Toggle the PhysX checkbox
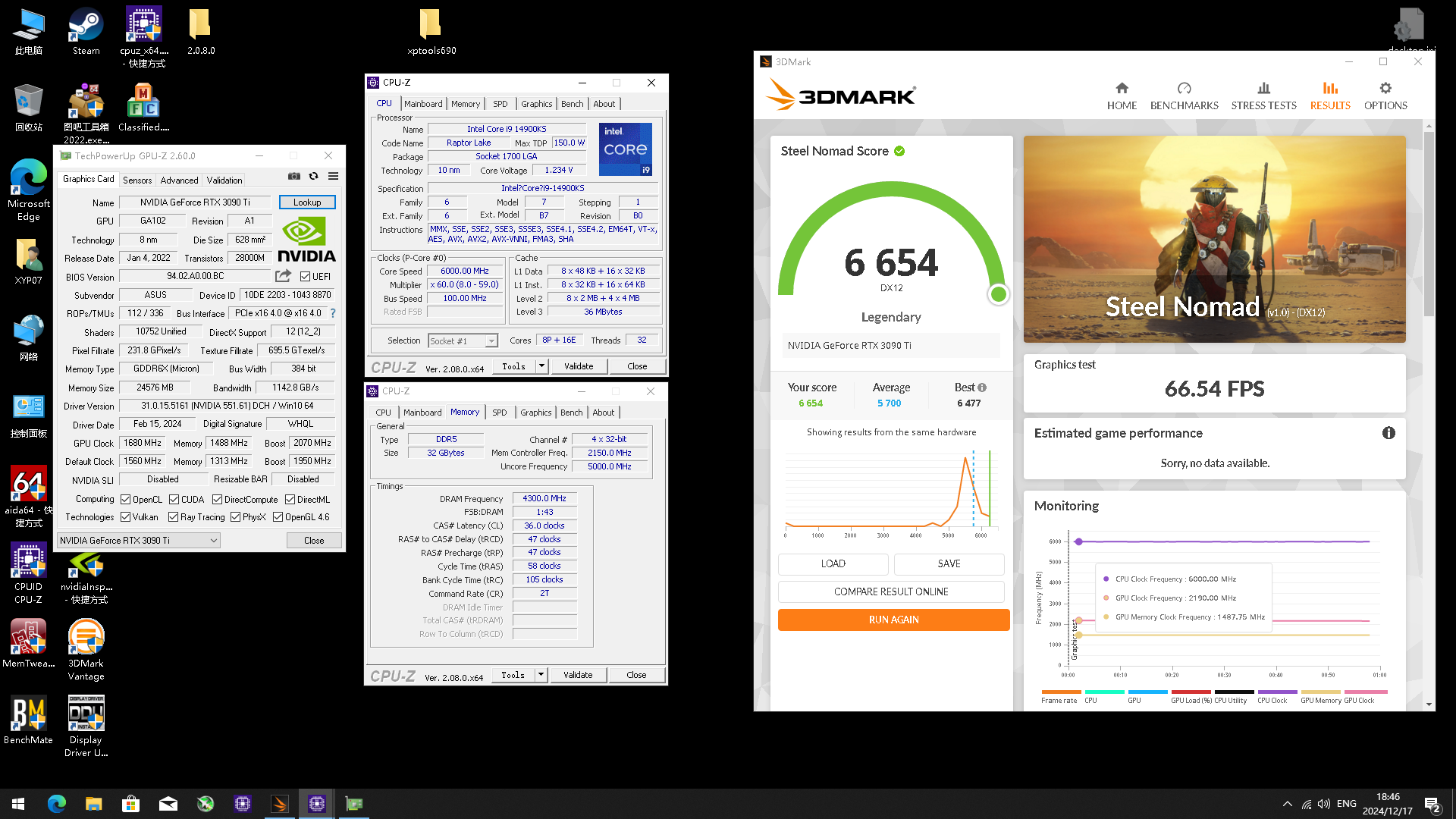The width and height of the screenshot is (1456, 819). click(x=236, y=517)
